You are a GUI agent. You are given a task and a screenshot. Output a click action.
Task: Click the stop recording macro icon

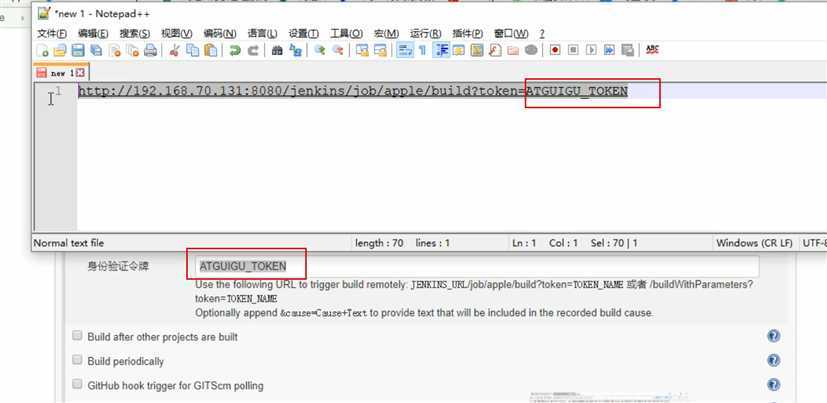pyautogui.click(x=573, y=51)
